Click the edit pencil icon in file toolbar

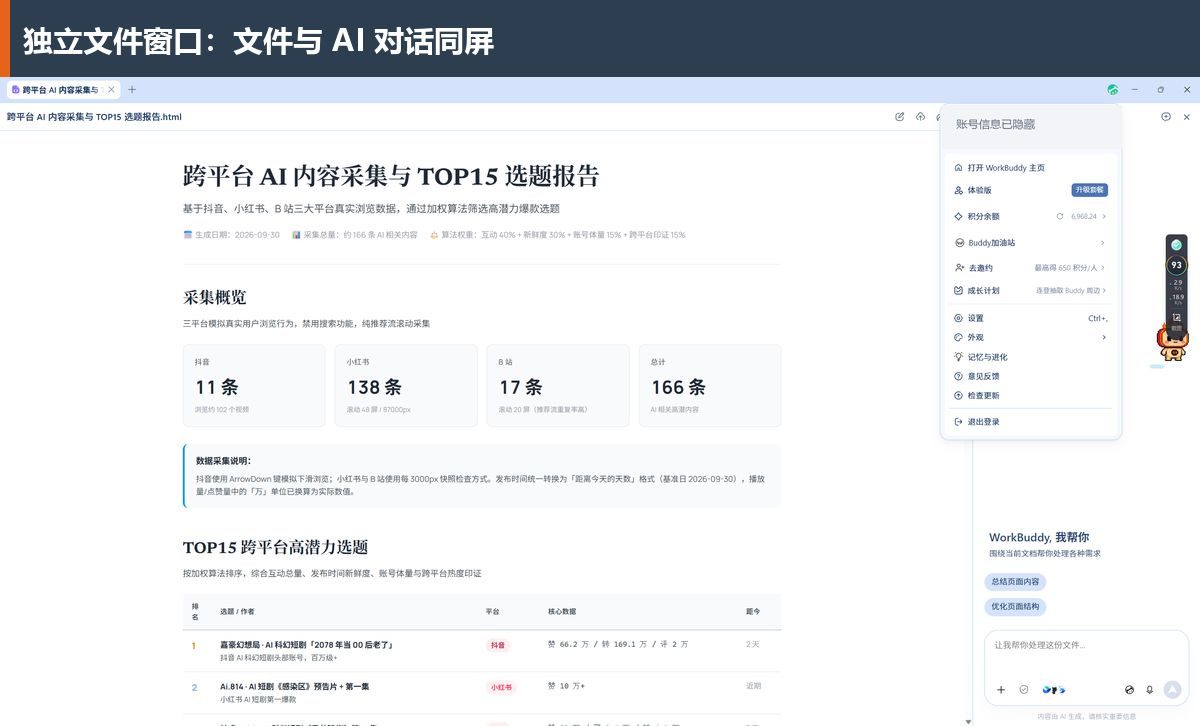coord(899,117)
